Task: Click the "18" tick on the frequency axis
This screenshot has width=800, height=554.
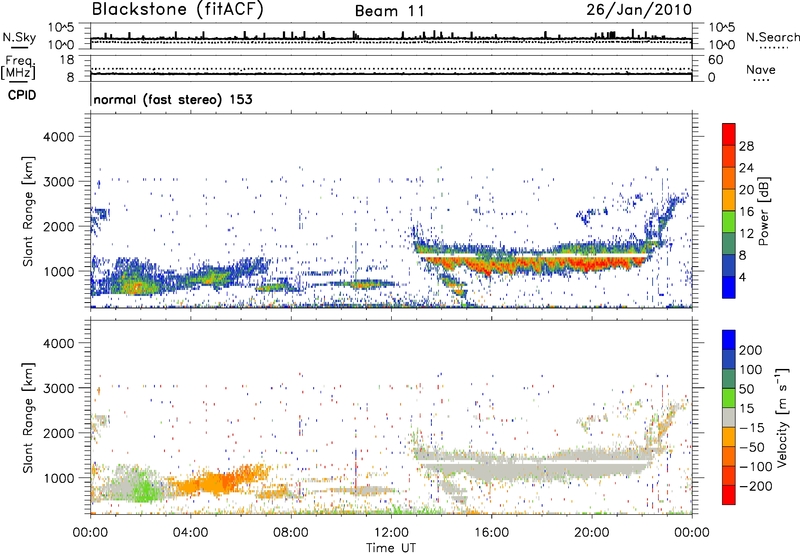Action: tap(66, 60)
